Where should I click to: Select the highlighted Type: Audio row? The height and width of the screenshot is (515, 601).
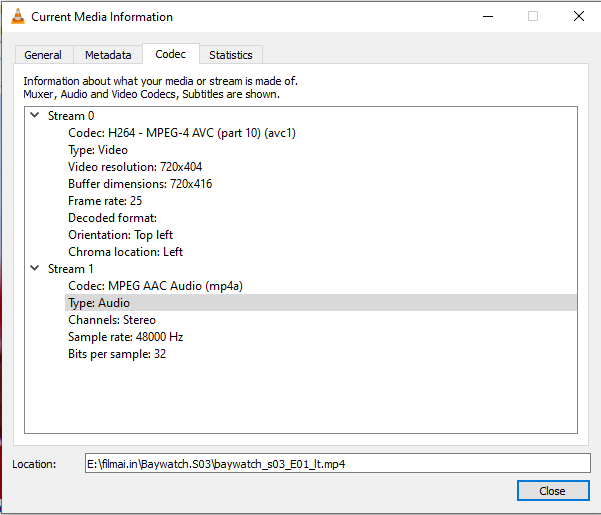[321, 303]
